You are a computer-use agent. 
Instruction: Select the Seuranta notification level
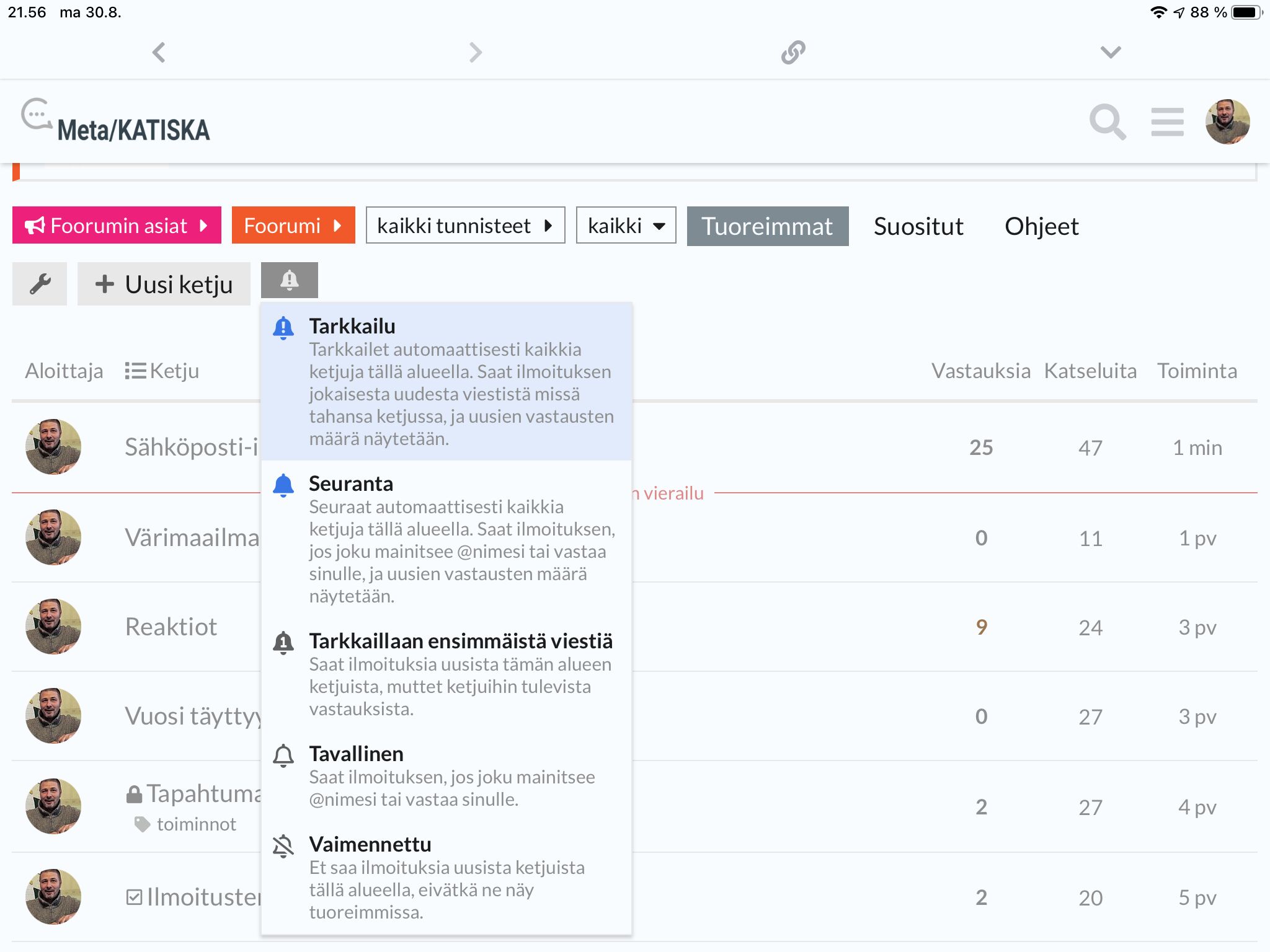point(446,539)
